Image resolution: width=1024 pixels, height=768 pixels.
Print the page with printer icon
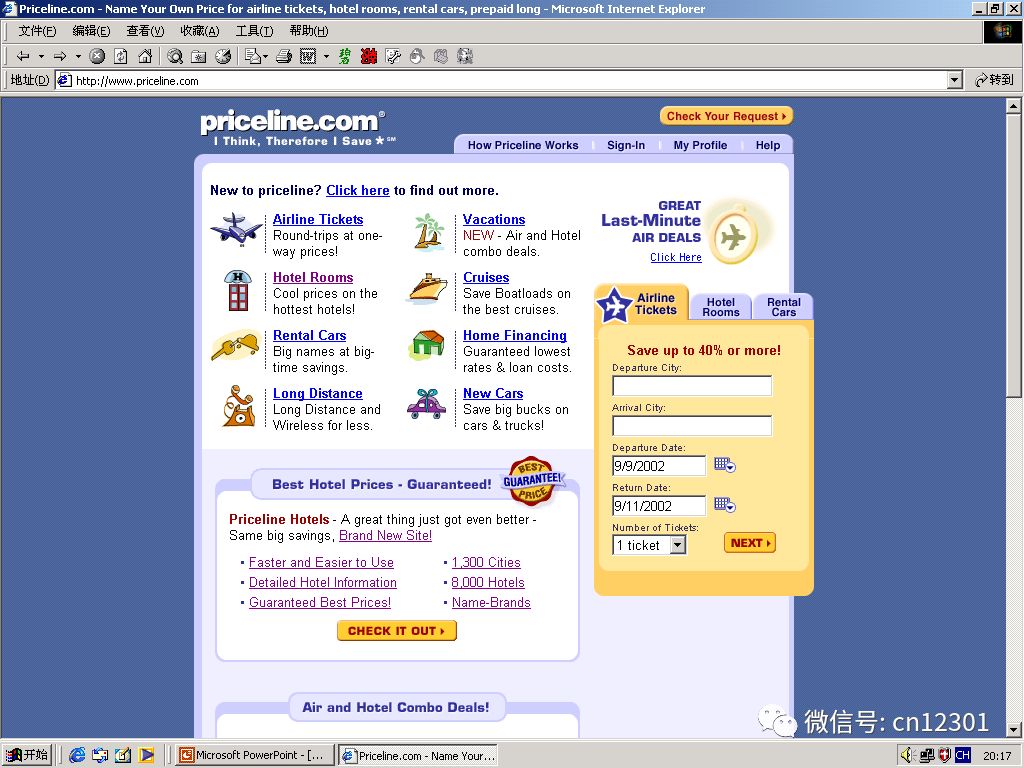[x=283, y=57]
